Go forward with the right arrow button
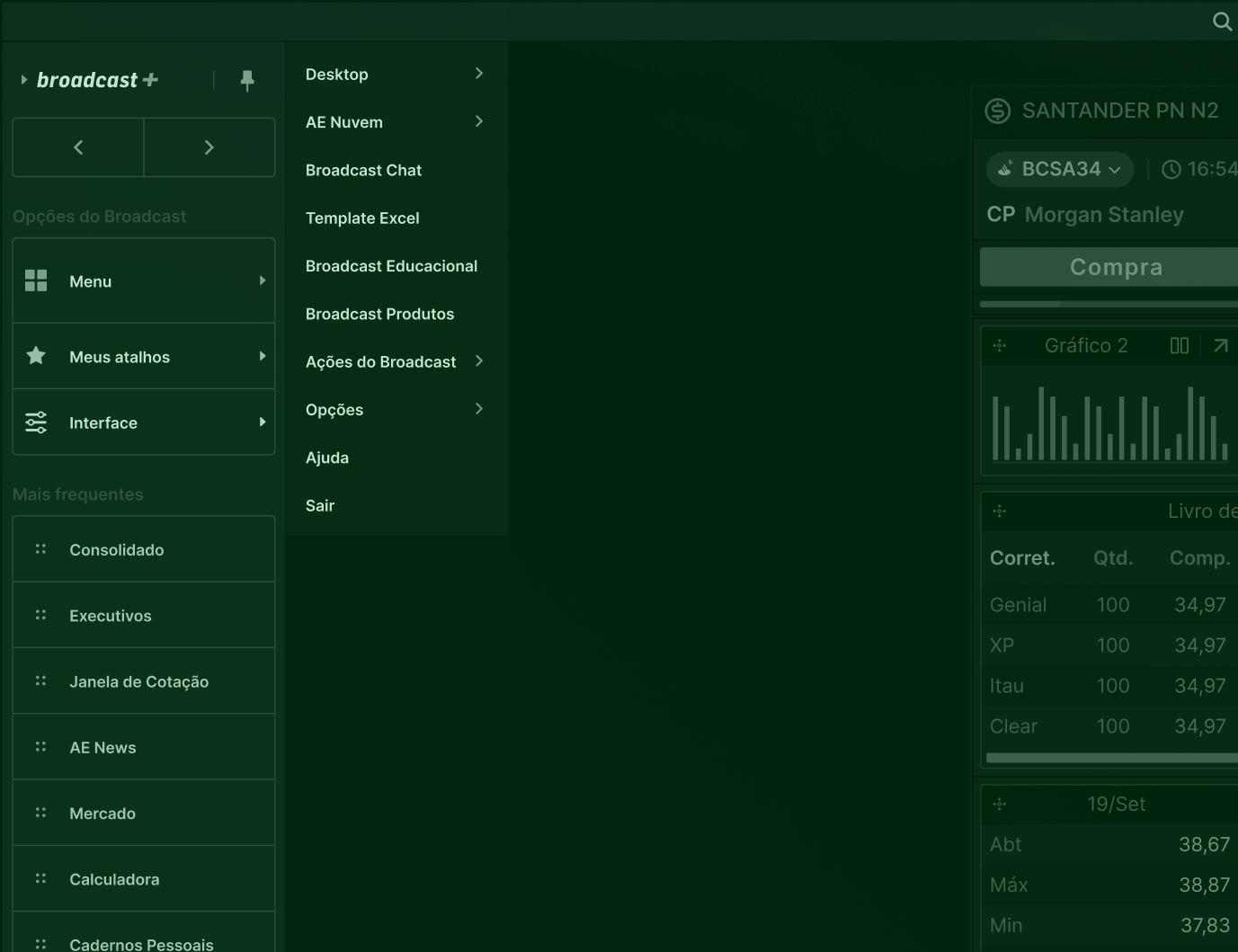 click(x=209, y=147)
